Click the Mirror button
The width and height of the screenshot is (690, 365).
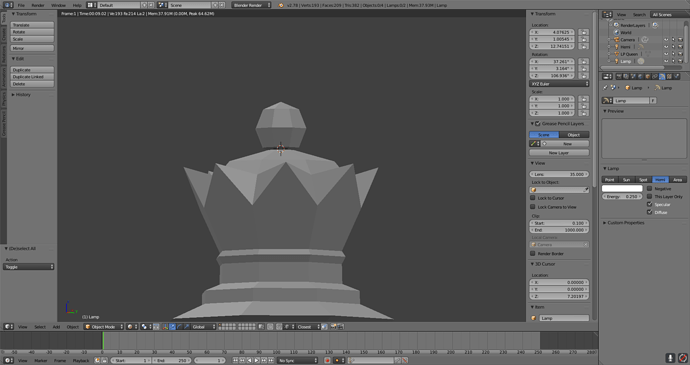(32, 48)
